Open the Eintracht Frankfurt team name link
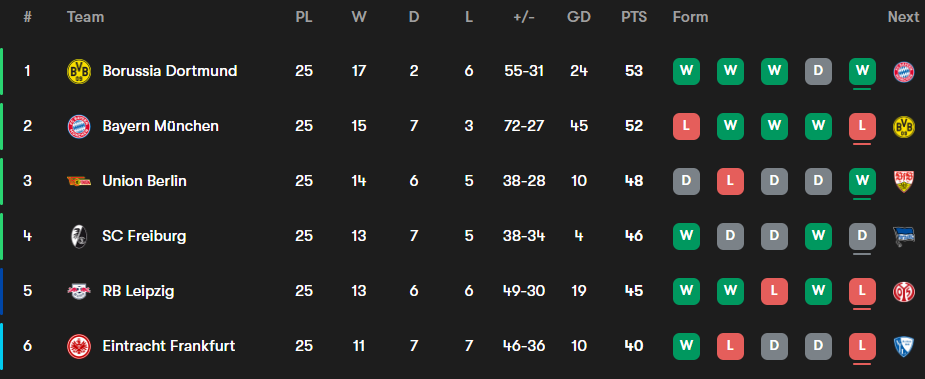 169,346
